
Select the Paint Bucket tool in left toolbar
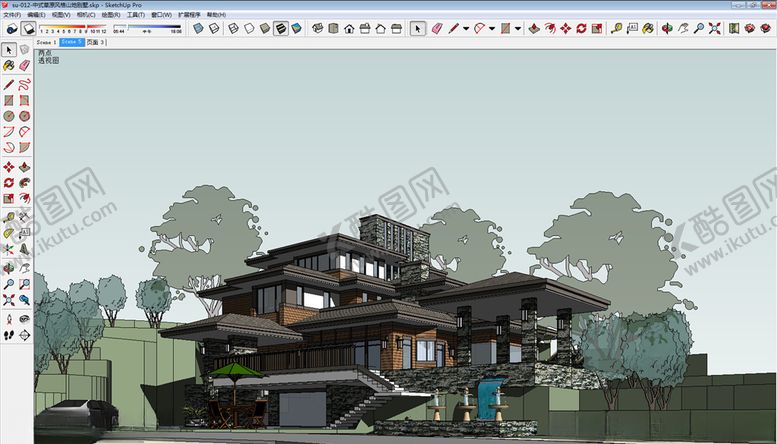pyautogui.click(x=9, y=65)
